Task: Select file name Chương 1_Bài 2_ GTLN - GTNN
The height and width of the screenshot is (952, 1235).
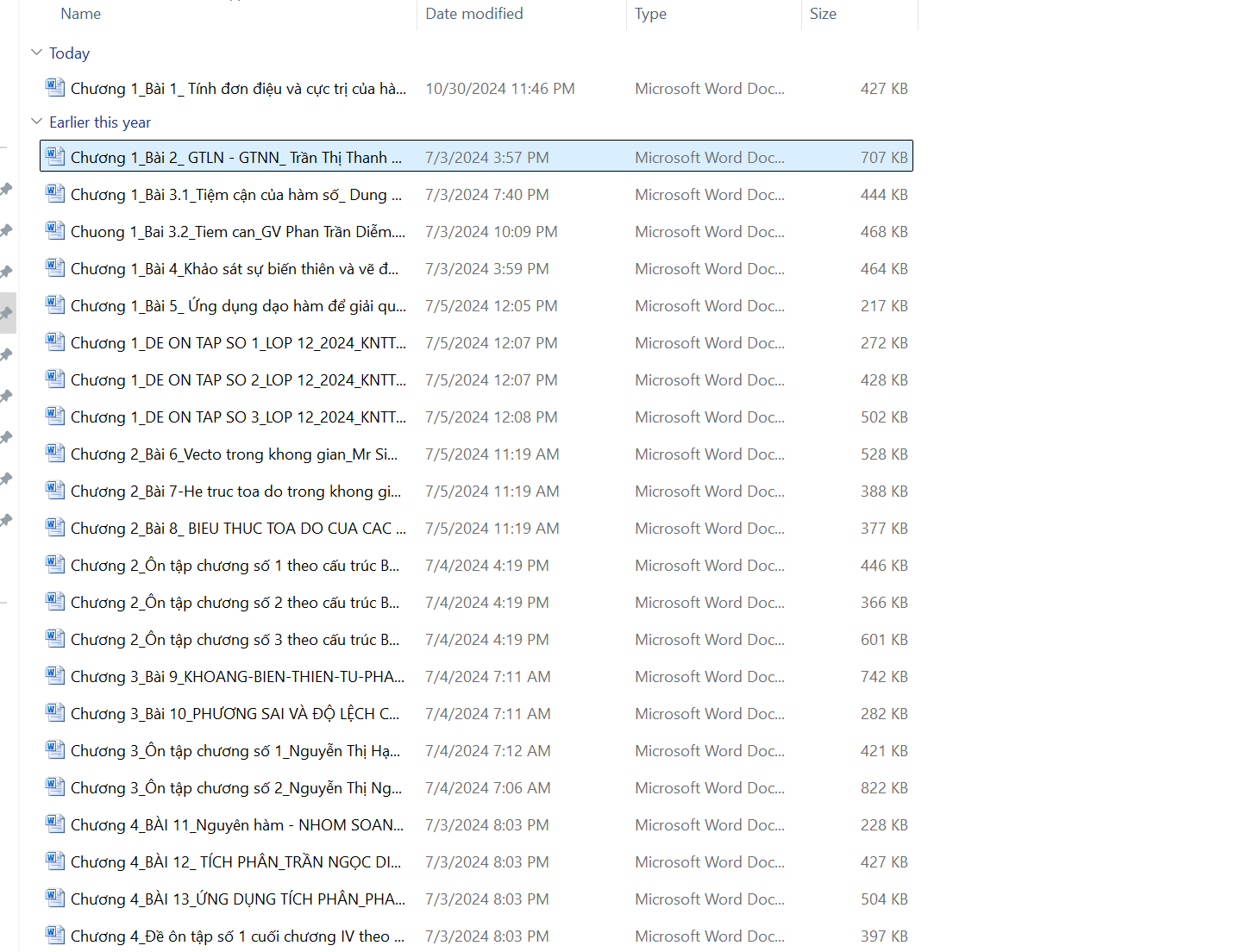Action: click(236, 158)
